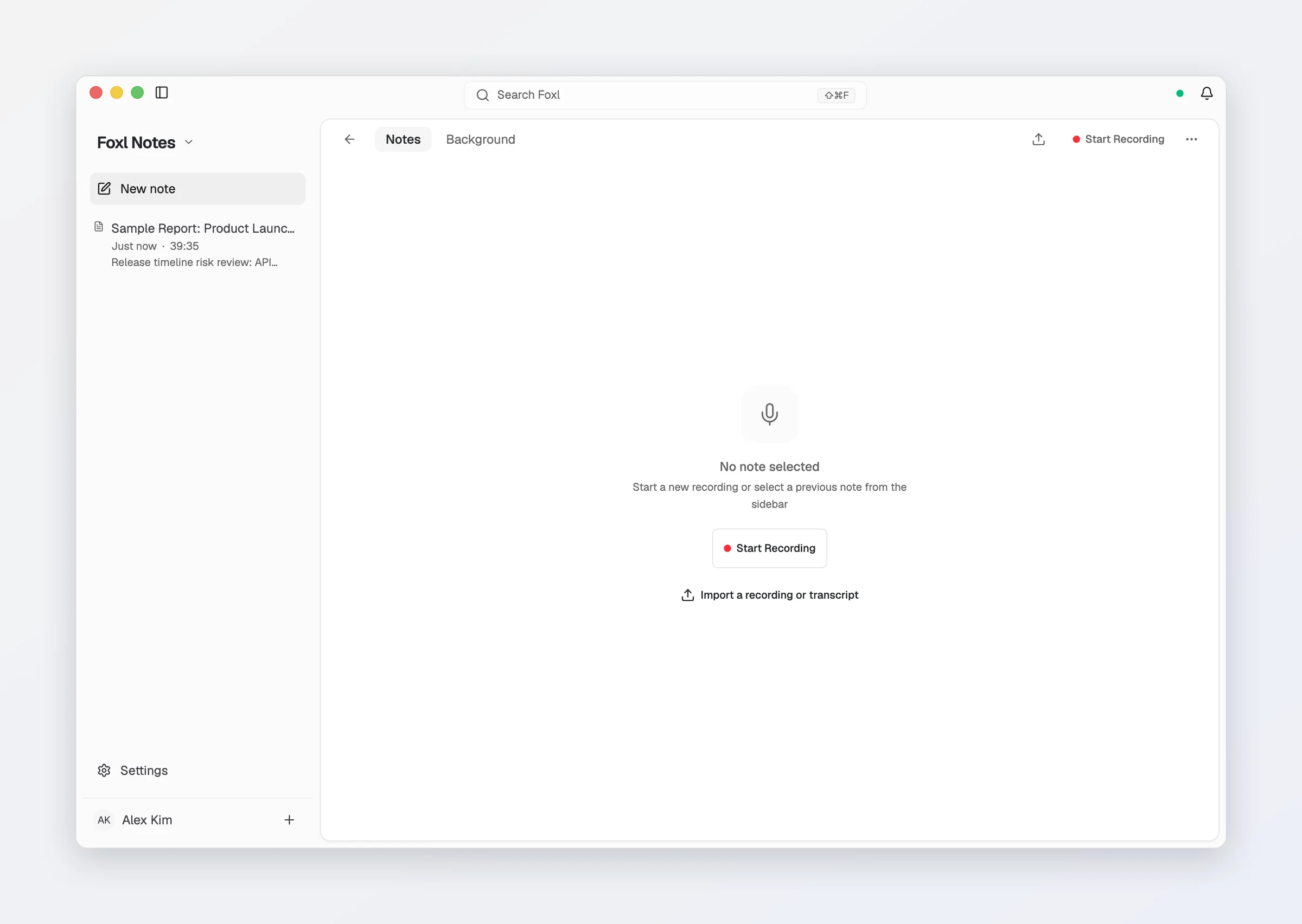Open notifications bell

click(1207, 93)
